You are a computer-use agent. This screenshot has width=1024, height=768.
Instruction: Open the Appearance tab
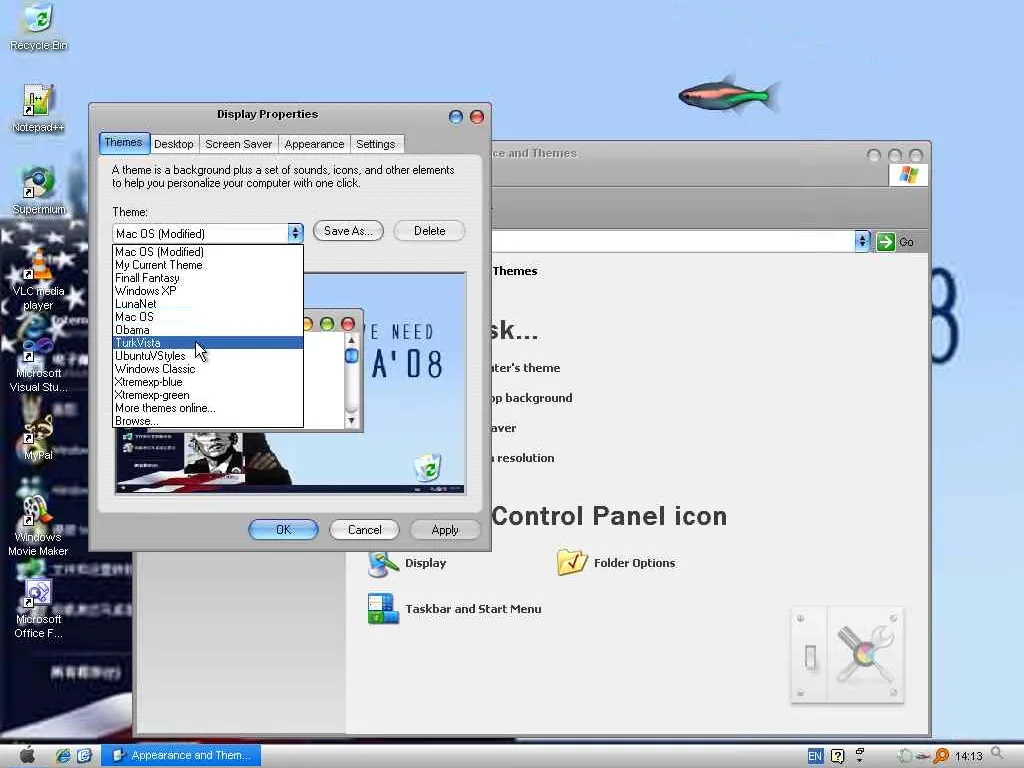[x=314, y=144]
